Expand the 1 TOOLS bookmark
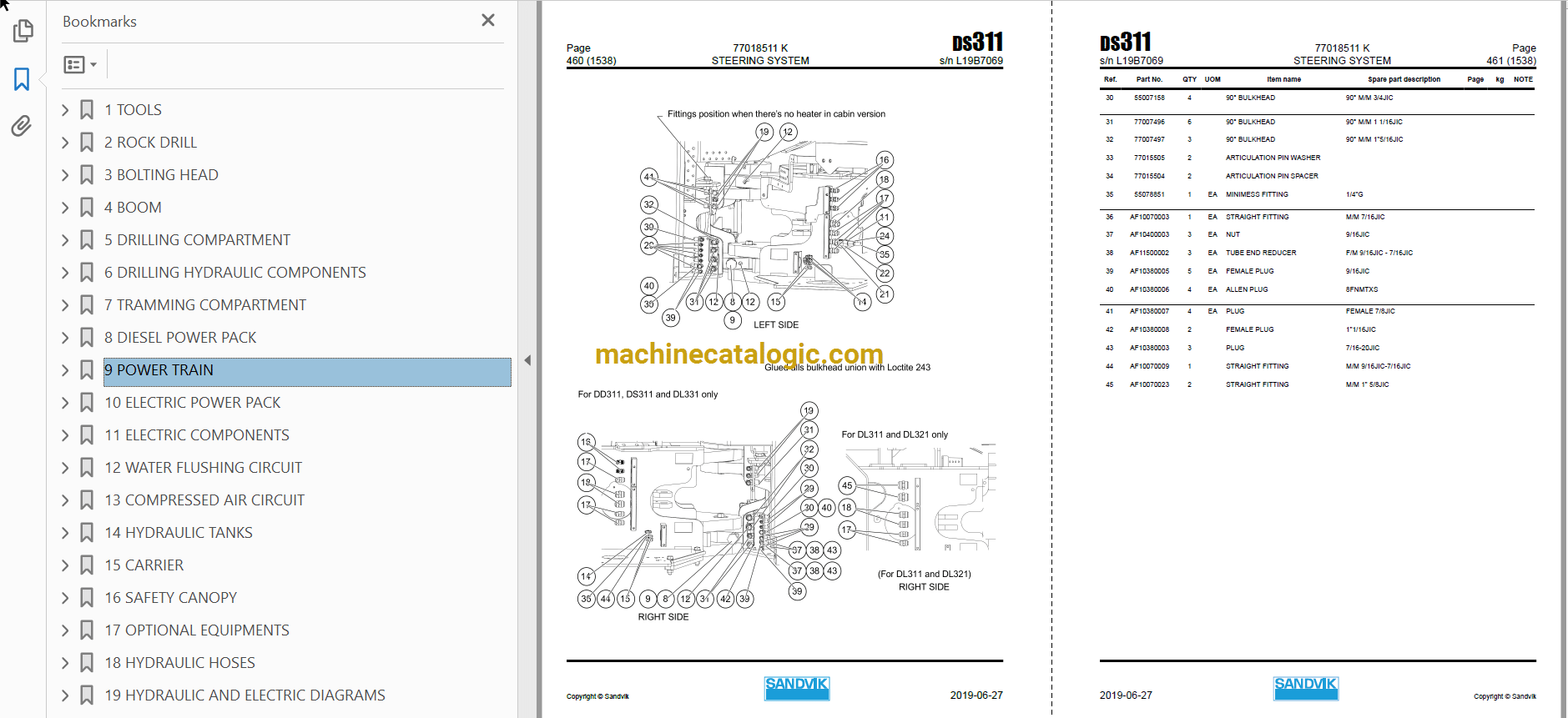Image resolution: width=1568 pixels, height=718 pixels. (x=65, y=110)
